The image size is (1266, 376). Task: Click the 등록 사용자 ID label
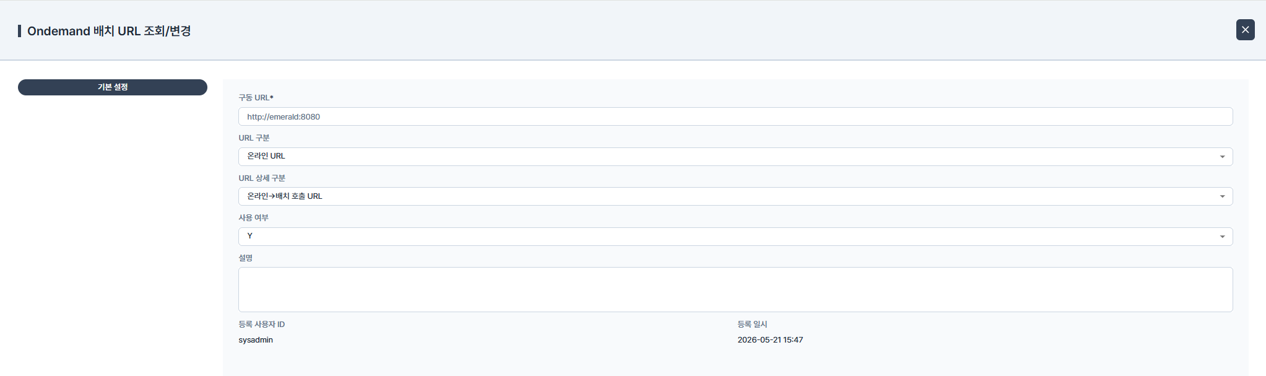[262, 324]
